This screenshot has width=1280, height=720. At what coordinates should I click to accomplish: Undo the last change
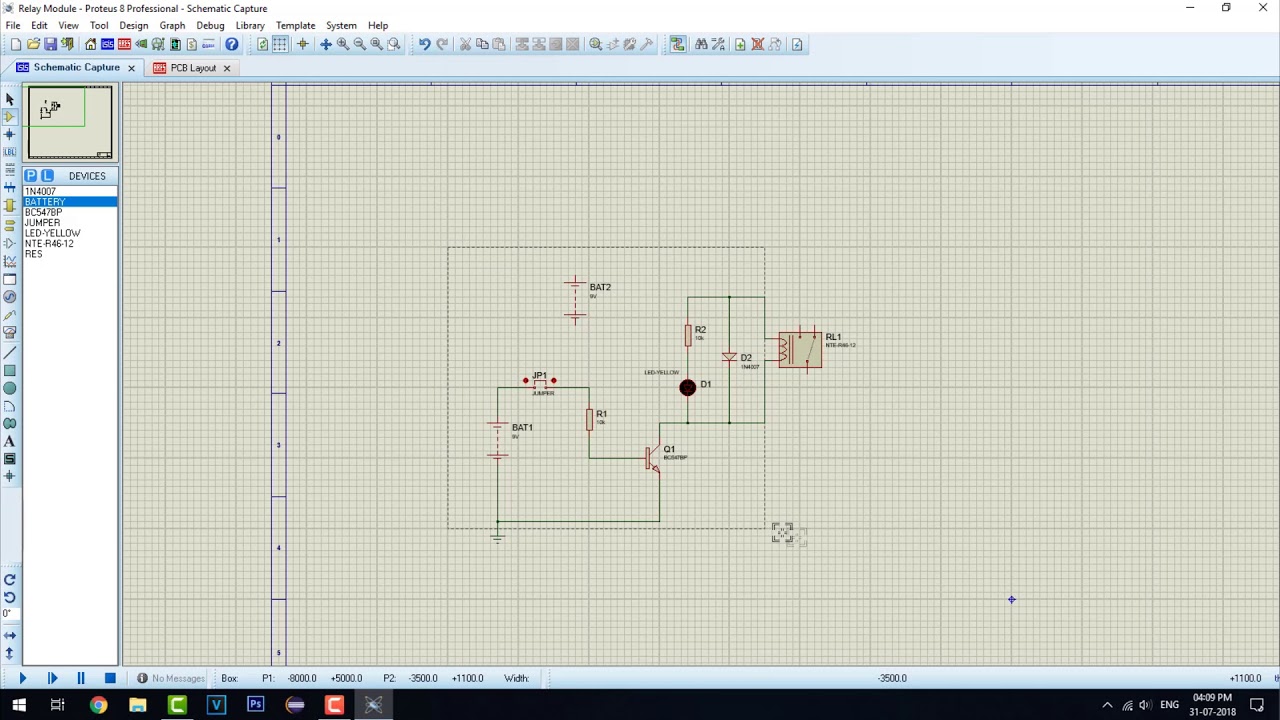click(424, 44)
